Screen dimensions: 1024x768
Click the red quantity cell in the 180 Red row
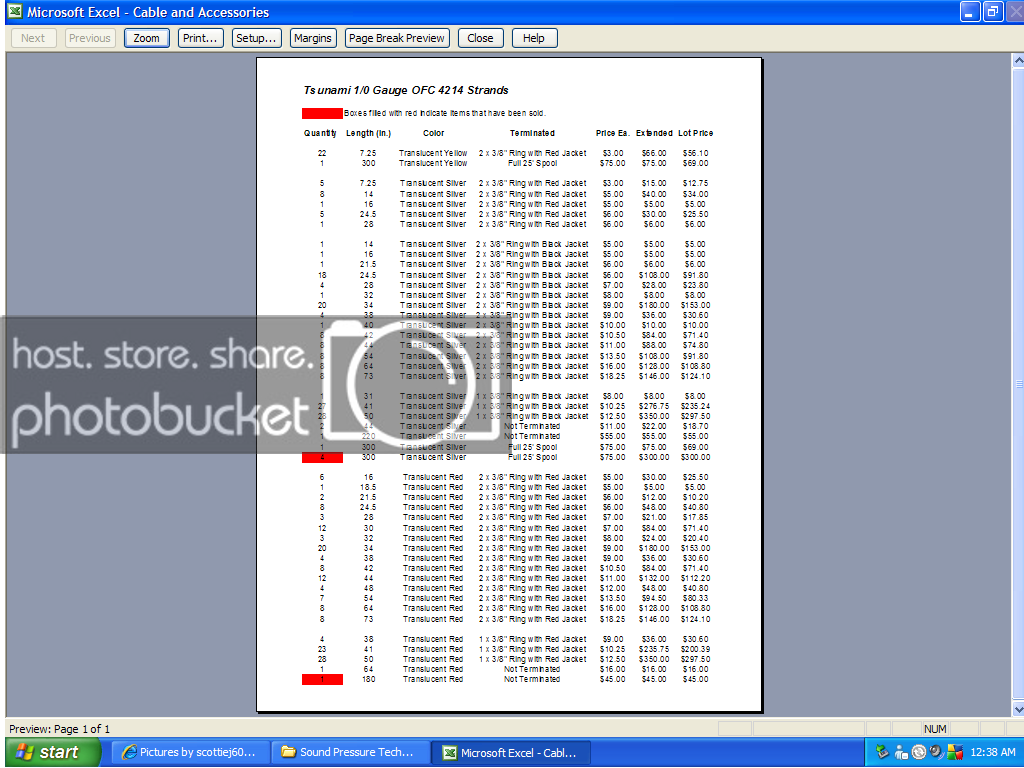coord(322,680)
